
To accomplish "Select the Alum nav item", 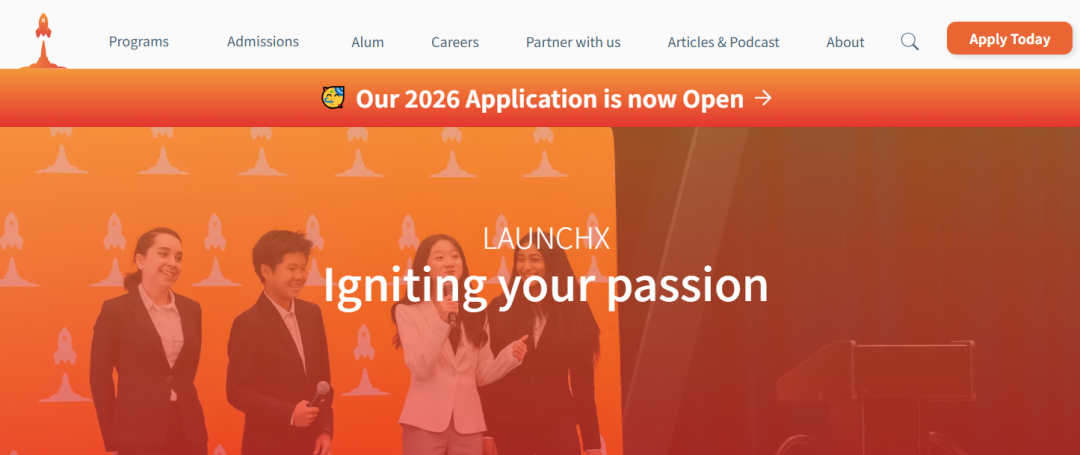I will pyautogui.click(x=368, y=42).
